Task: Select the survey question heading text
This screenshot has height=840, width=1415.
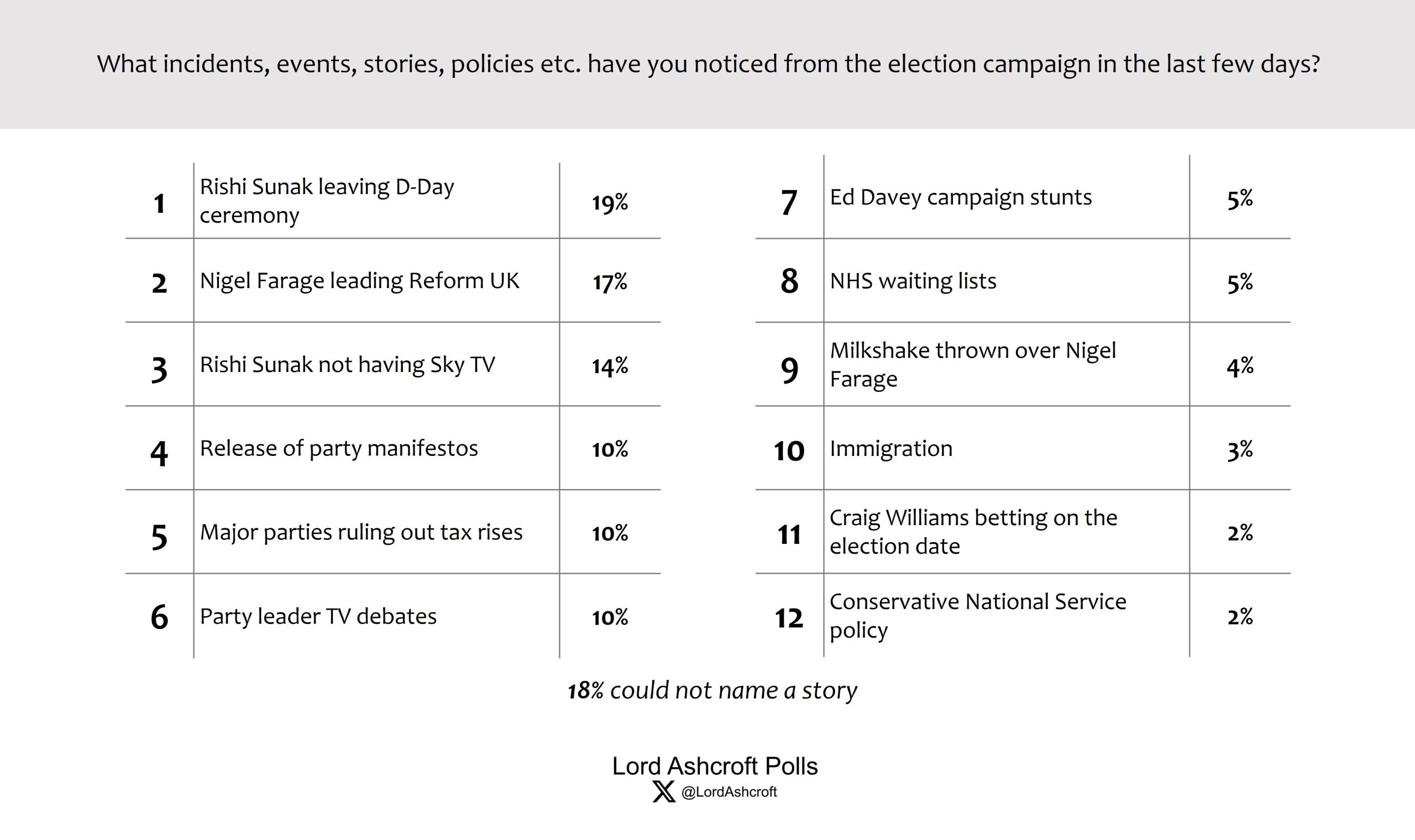Action: click(708, 64)
